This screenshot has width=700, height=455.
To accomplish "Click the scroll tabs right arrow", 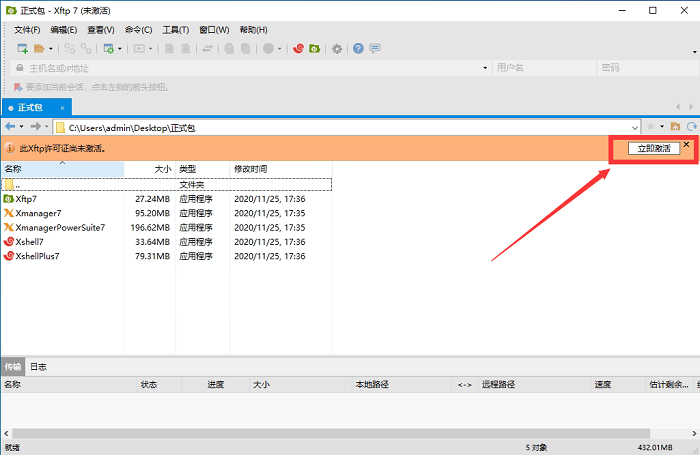I will tap(691, 107).
